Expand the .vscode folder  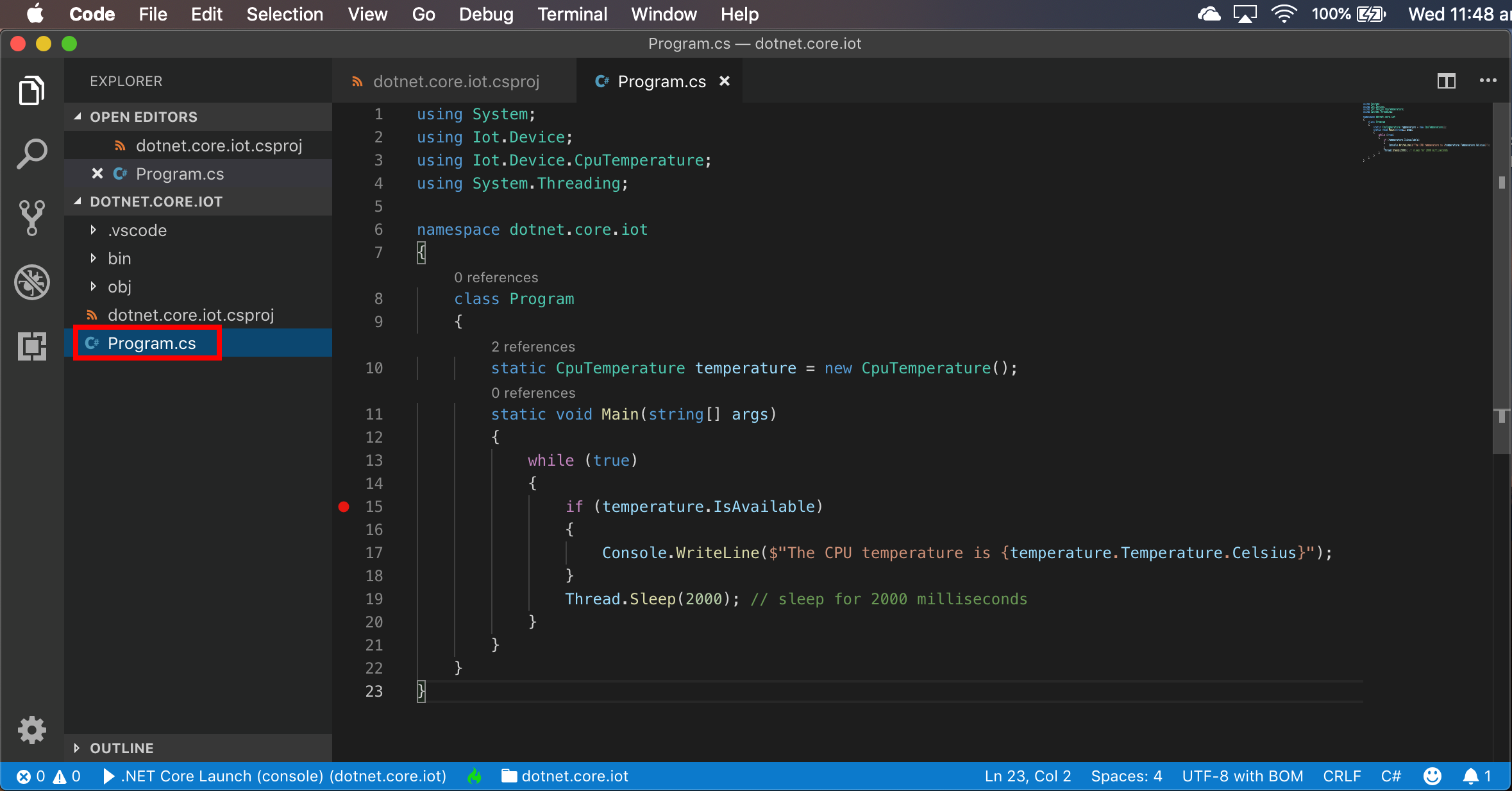tap(137, 230)
